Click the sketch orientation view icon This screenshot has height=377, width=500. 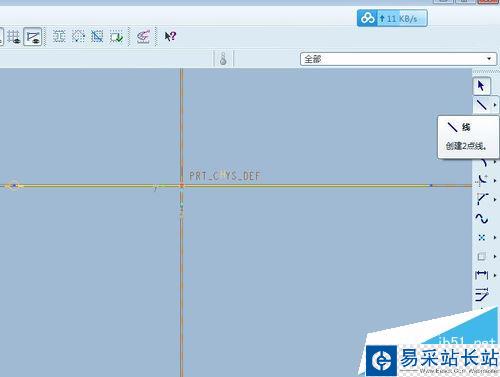[144, 36]
